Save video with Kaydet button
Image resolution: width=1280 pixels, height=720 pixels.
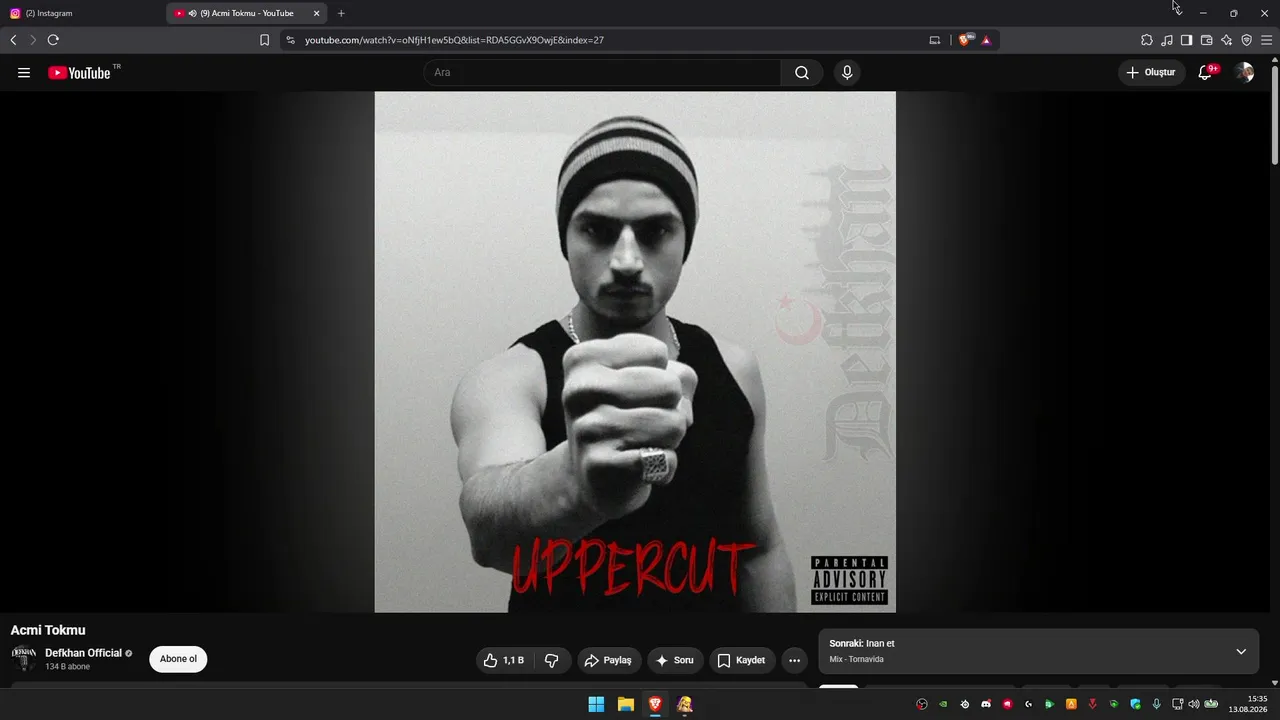point(742,660)
